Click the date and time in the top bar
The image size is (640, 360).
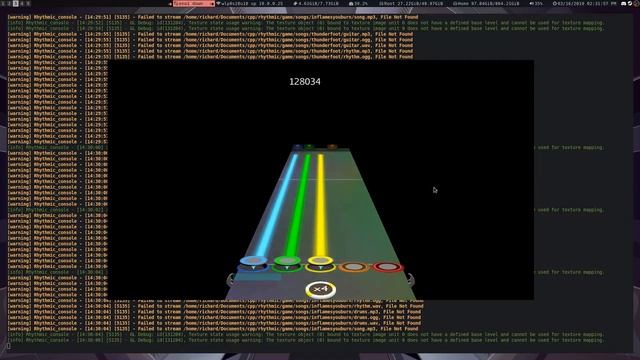[584, 3]
